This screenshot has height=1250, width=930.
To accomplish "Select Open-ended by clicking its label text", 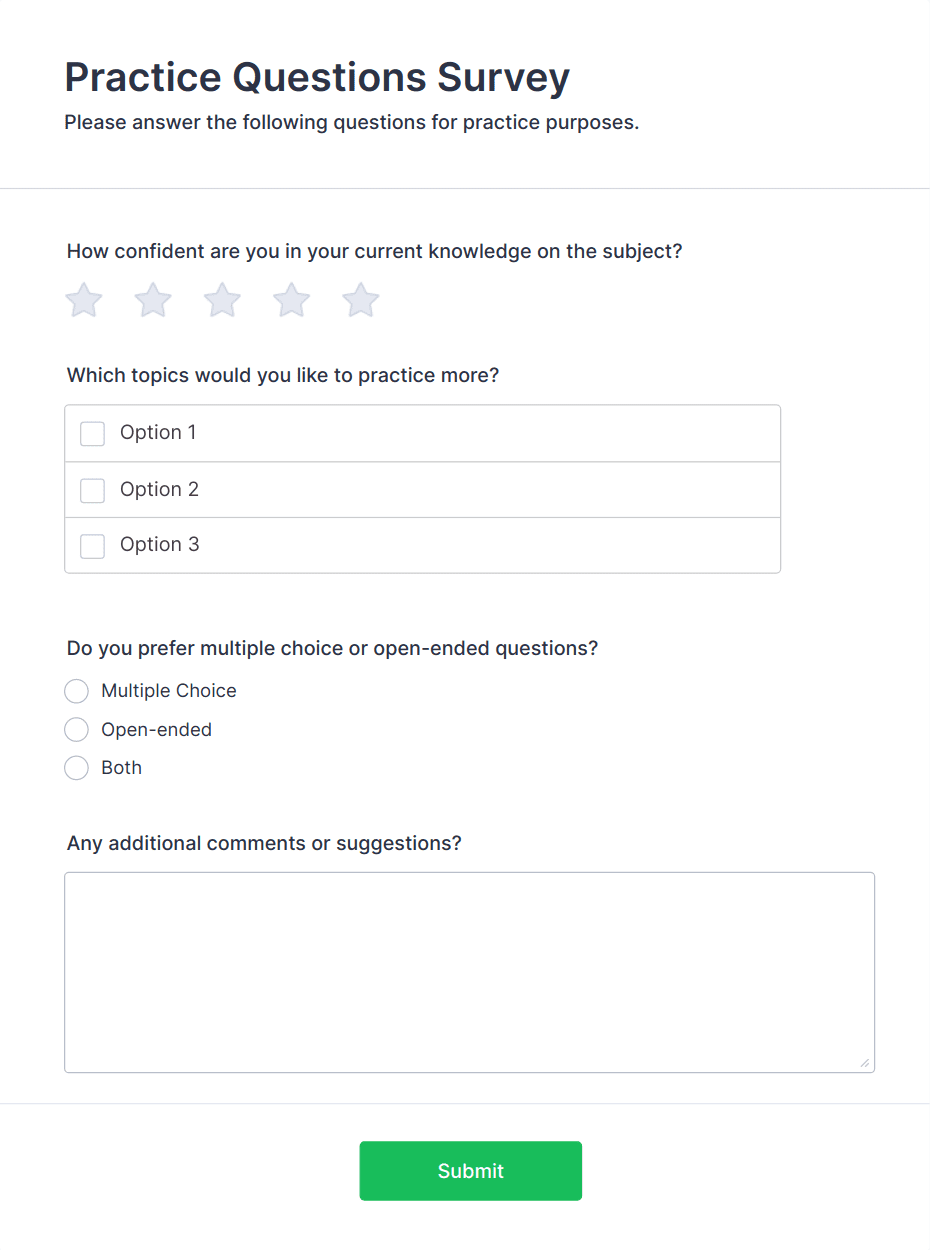I will point(156,729).
